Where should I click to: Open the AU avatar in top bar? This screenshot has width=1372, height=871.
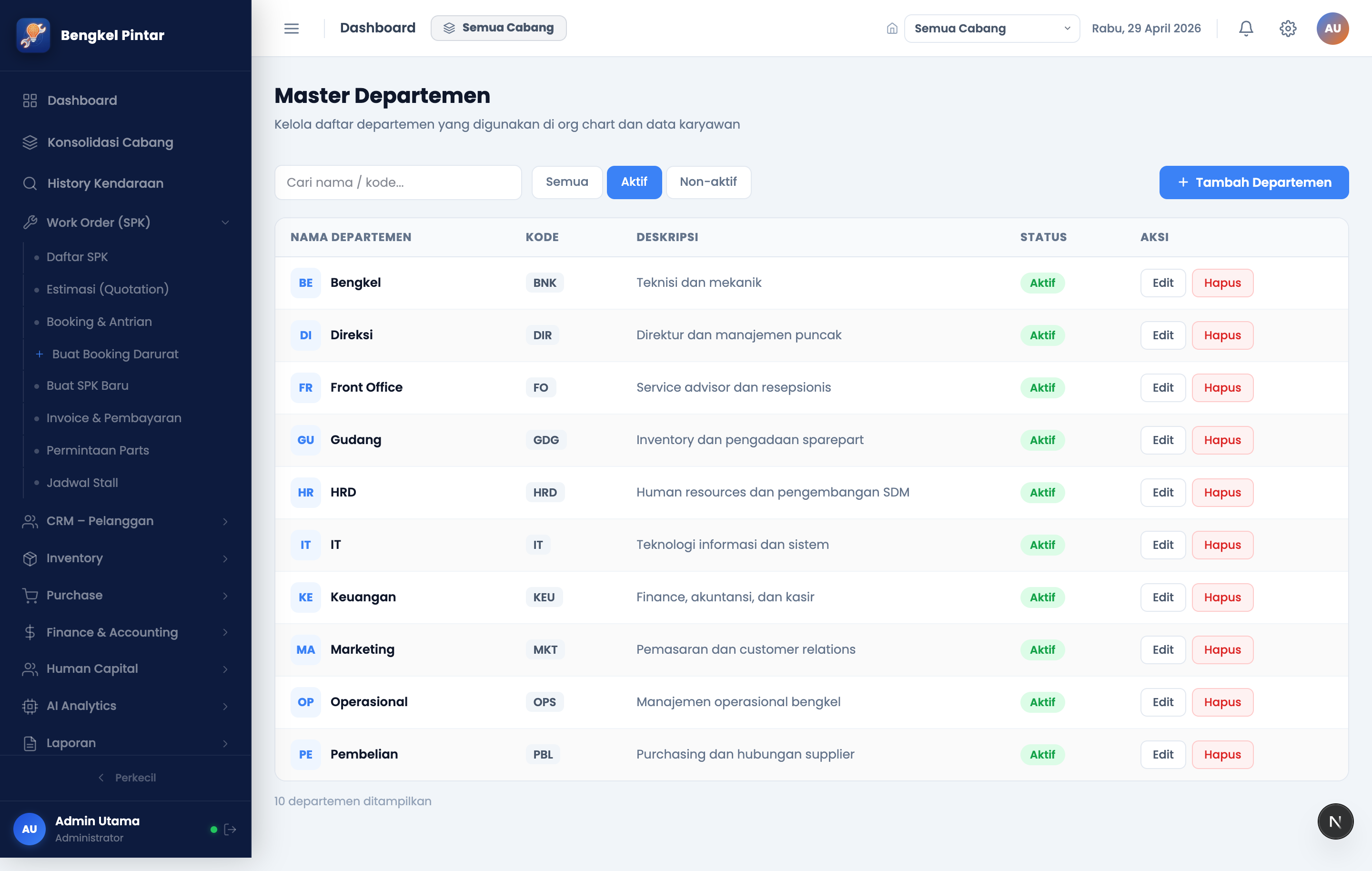(x=1332, y=29)
